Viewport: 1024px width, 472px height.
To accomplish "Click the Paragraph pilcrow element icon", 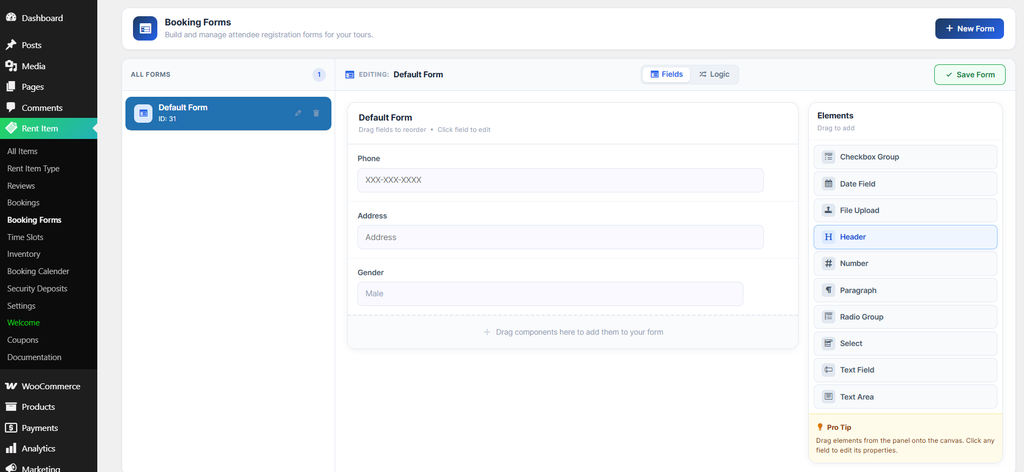I will (828, 290).
